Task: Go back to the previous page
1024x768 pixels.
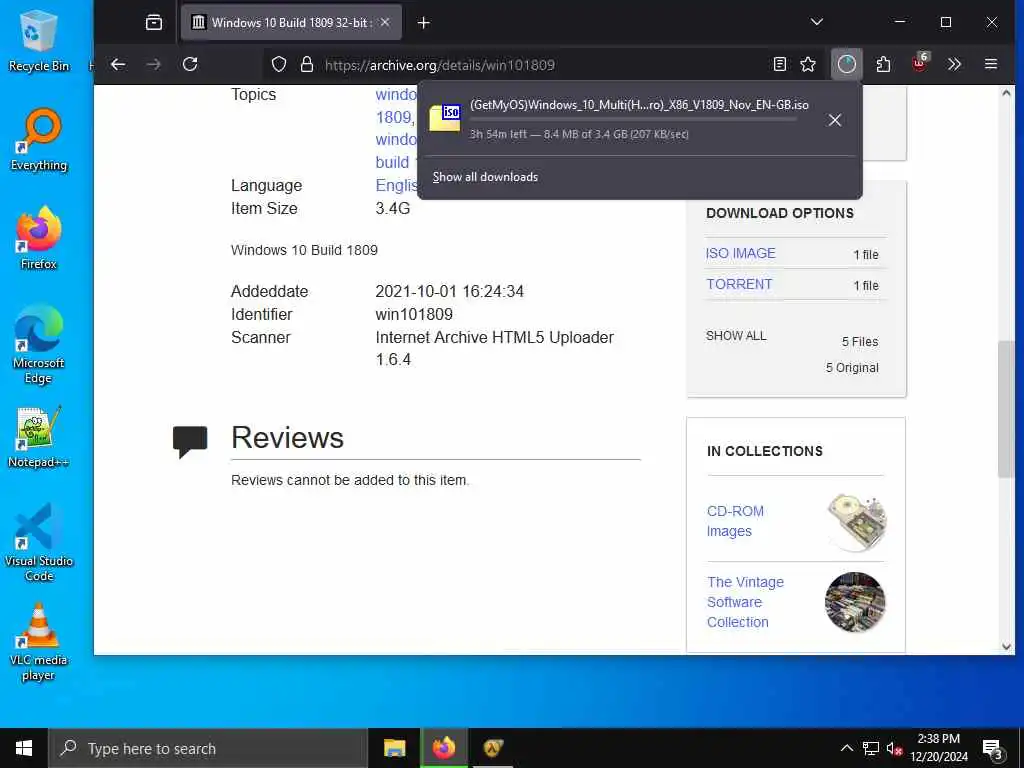Action: coord(118,65)
